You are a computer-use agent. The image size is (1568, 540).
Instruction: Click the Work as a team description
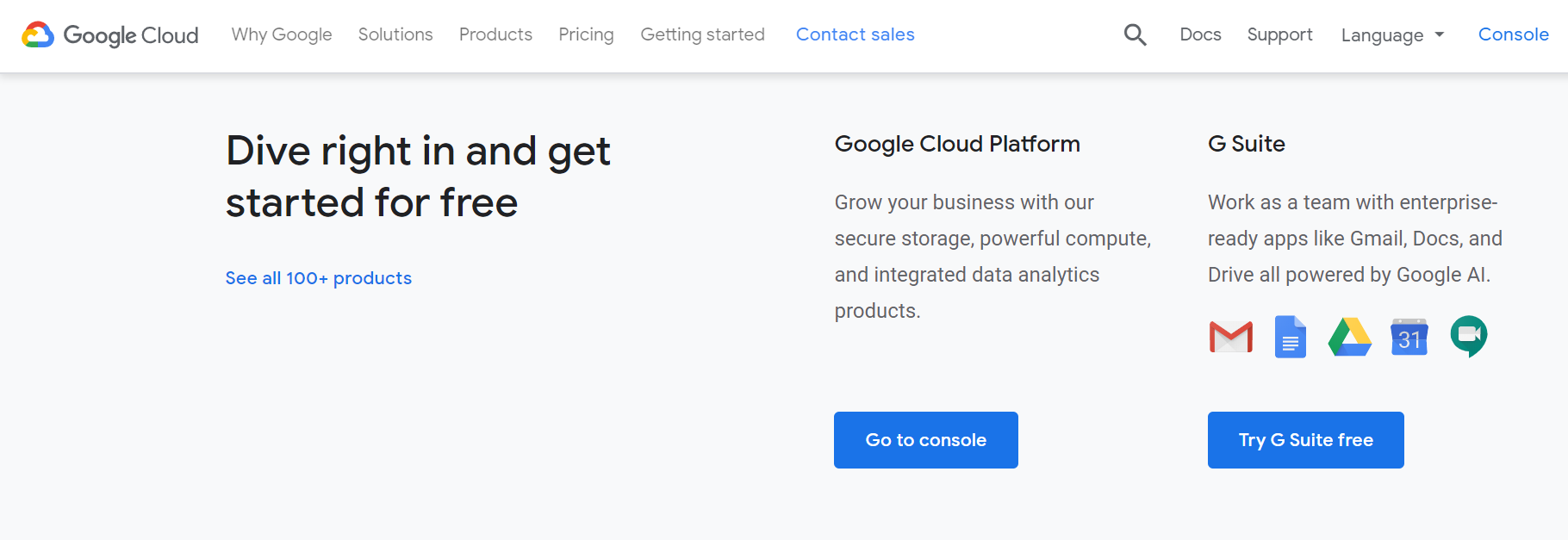pyautogui.click(x=1355, y=239)
